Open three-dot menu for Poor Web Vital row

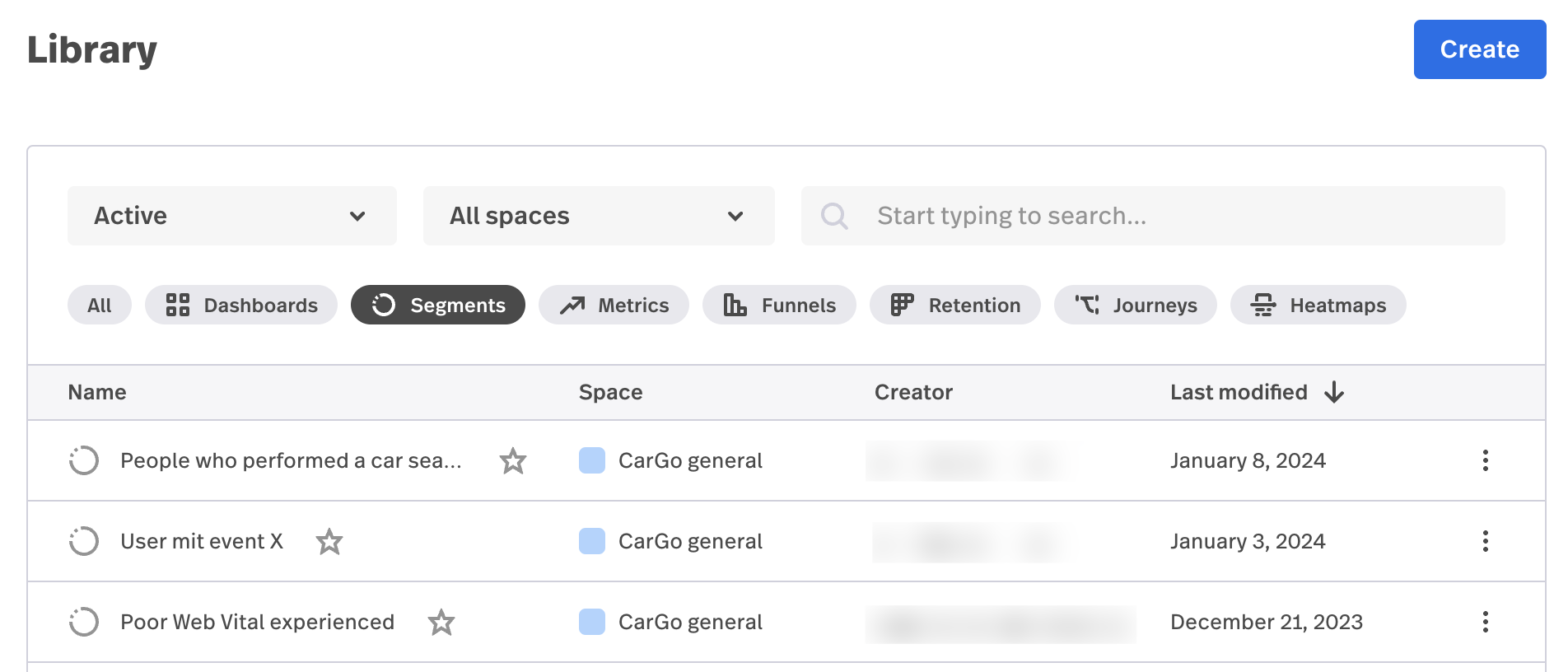[1485, 622]
